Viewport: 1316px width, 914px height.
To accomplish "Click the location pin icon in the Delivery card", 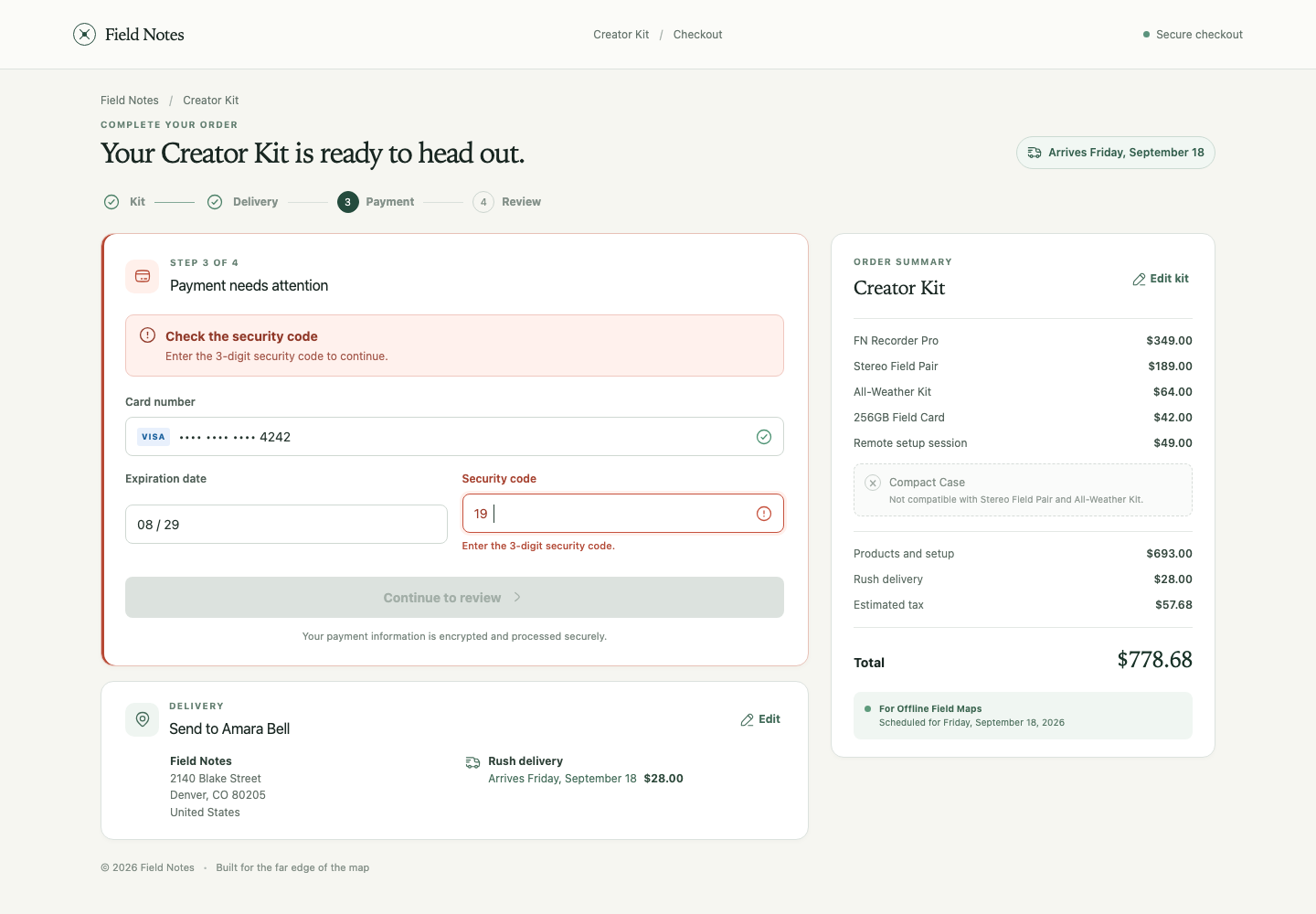I will pyautogui.click(x=143, y=719).
